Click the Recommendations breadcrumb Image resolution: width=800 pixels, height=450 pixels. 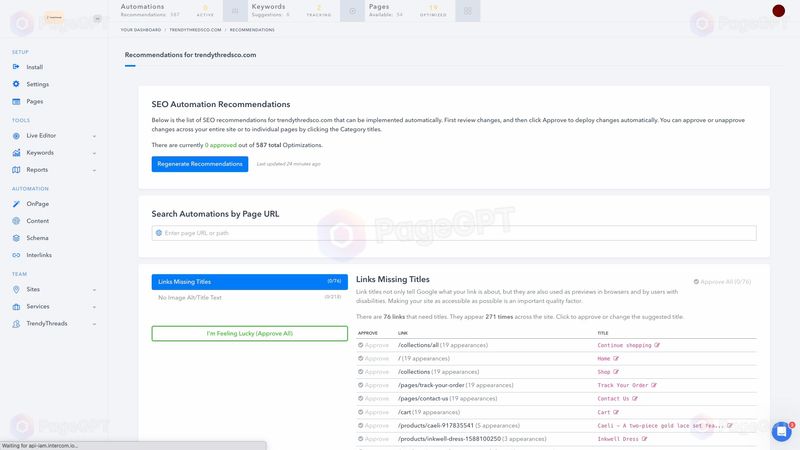252,30
